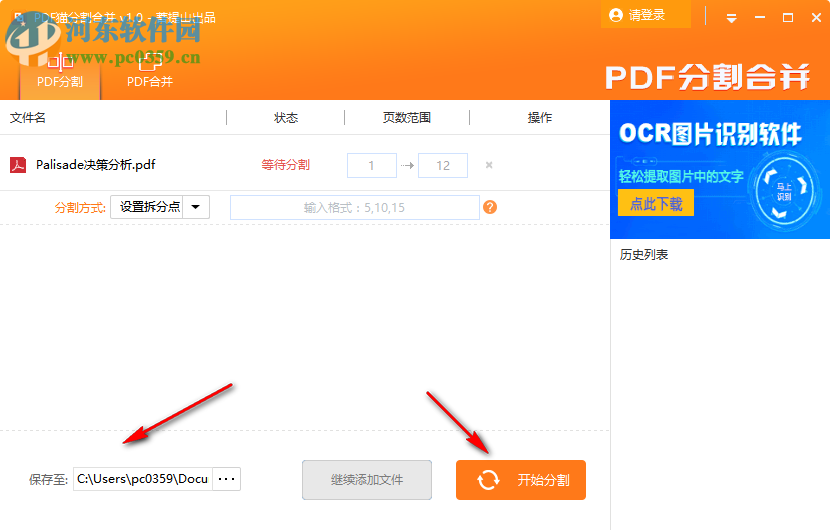This screenshot has width=830, height=530.
Task: Click the split points input field
Action: coord(355,208)
